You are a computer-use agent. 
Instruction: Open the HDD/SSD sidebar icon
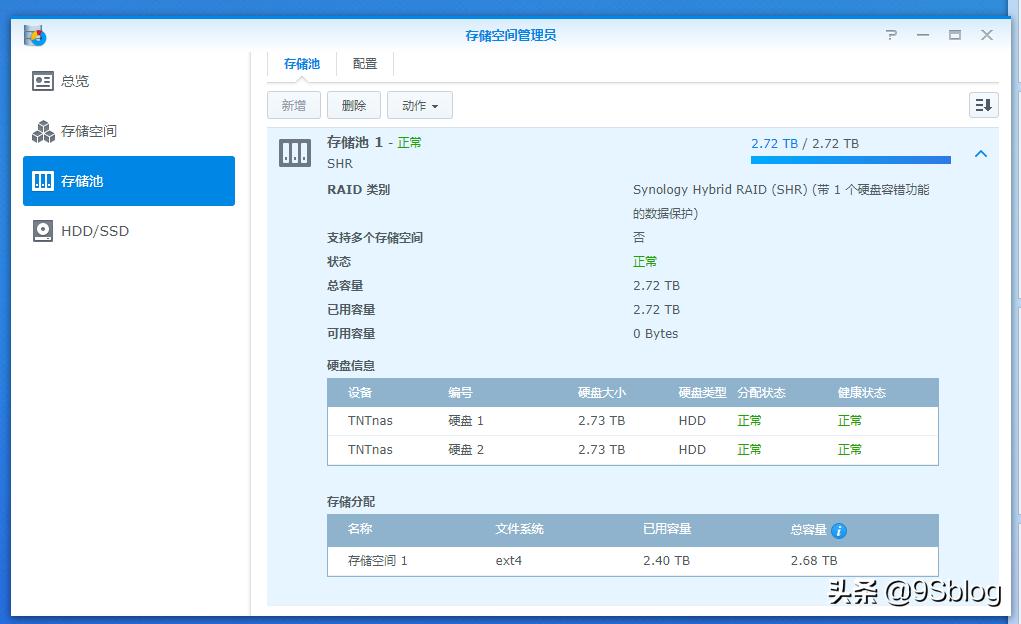point(43,231)
